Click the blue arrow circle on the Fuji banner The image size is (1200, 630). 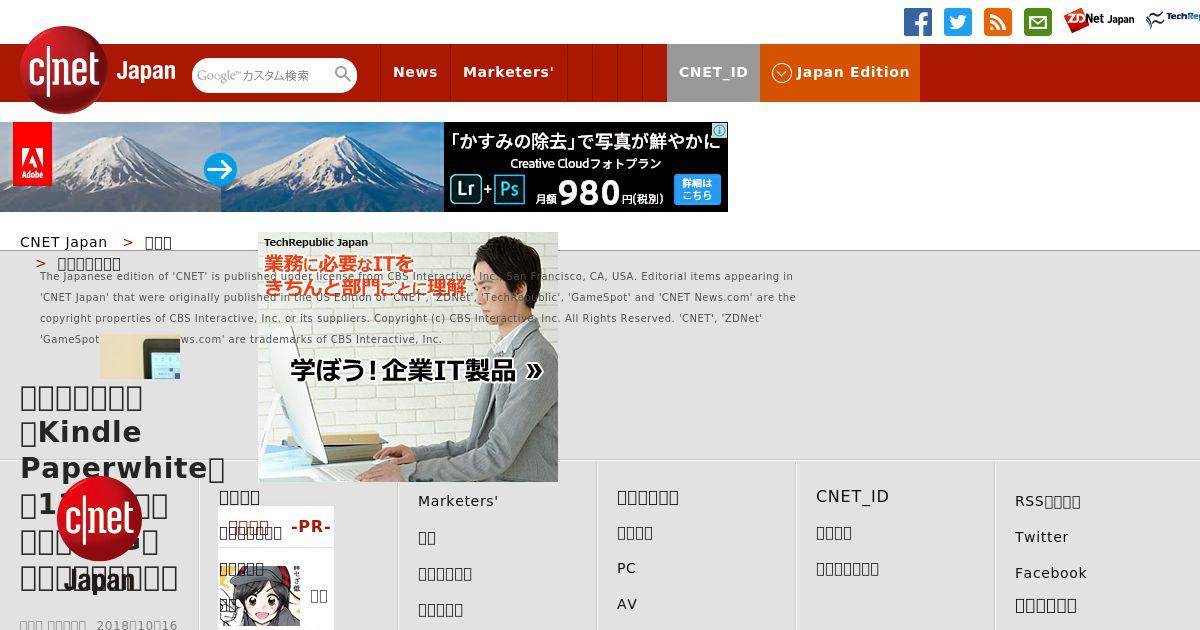coord(220,169)
